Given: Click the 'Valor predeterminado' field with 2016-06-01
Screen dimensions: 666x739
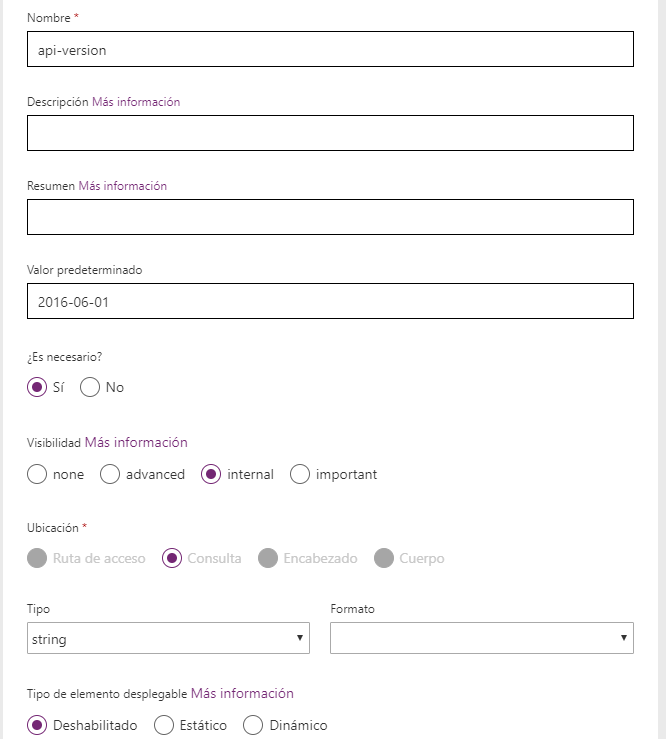Looking at the screenshot, I should (330, 301).
